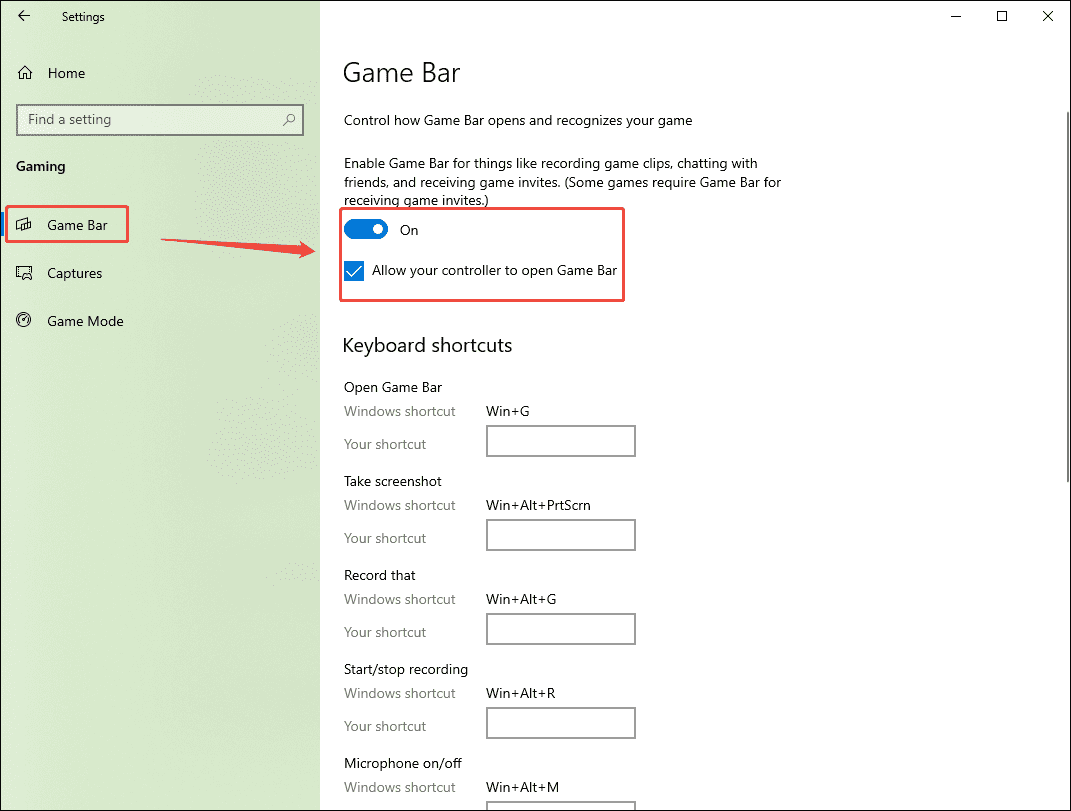This screenshot has width=1071, height=811.
Task: Click the Win+Alt+R shortcut text
Action: coord(520,693)
